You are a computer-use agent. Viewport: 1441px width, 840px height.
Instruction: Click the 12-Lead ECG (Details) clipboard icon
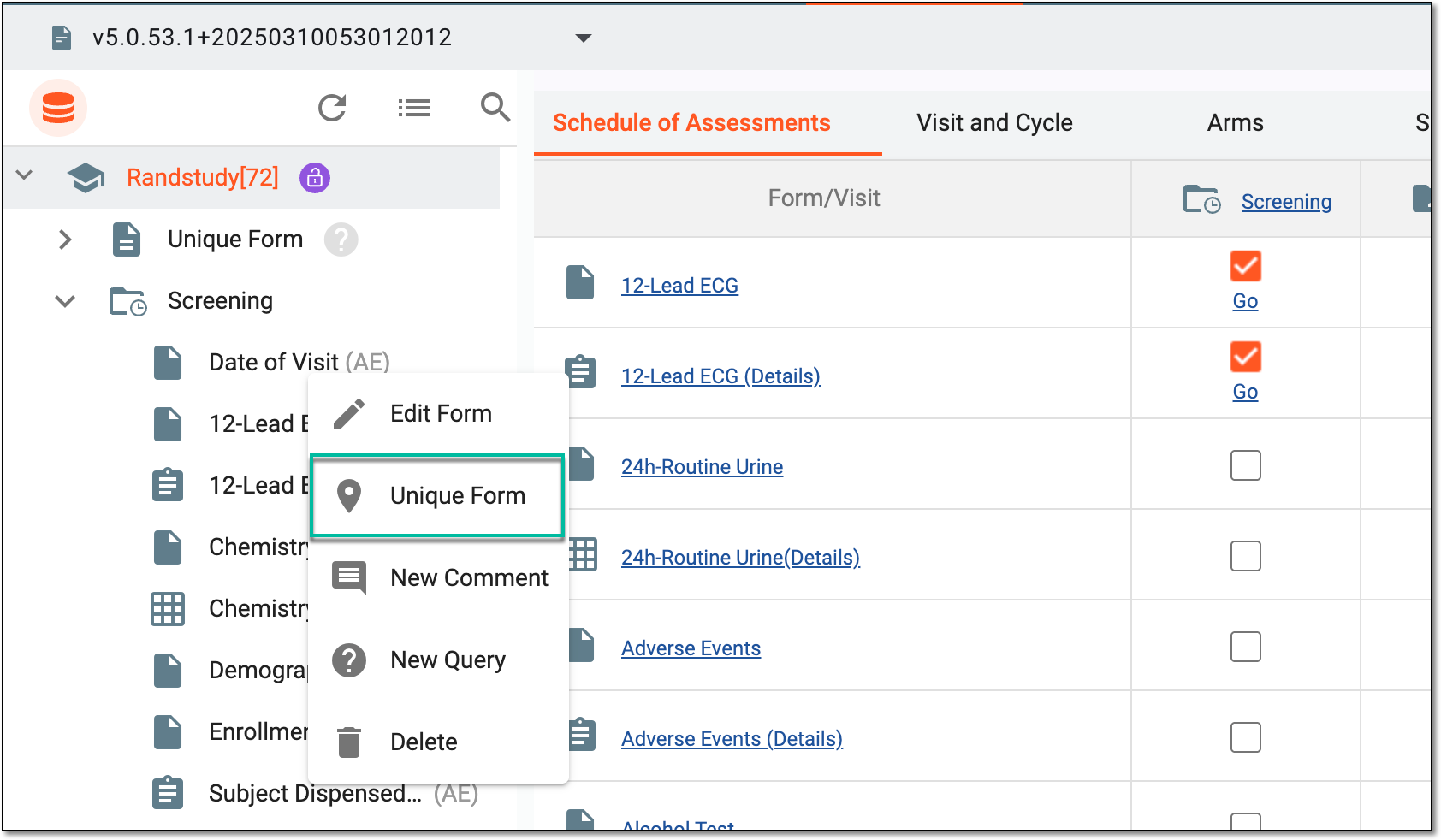click(580, 371)
